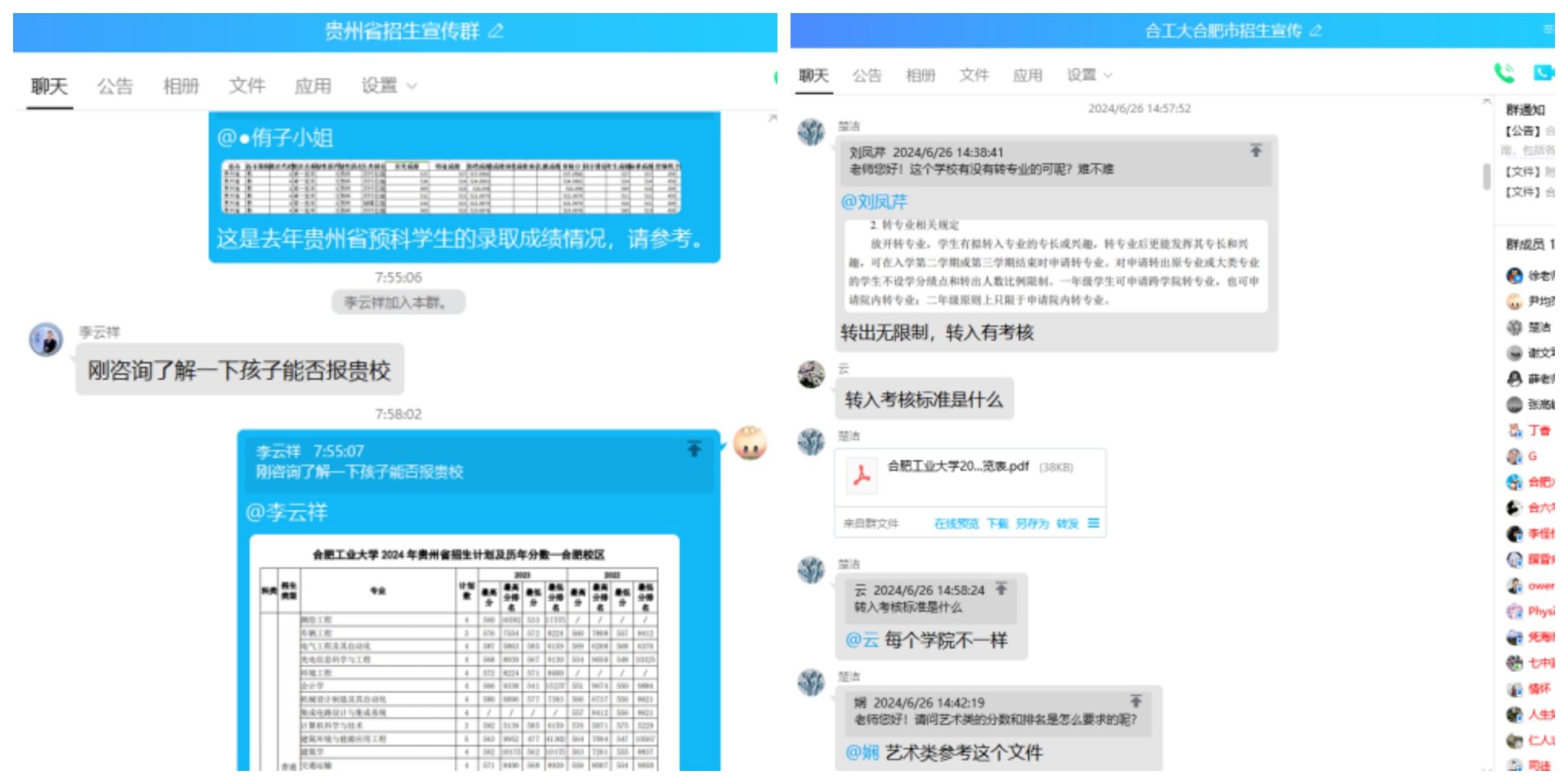Jump to original via arrow in 刘凤芹 quoted message
The image size is (1568, 784).
coord(1256,151)
